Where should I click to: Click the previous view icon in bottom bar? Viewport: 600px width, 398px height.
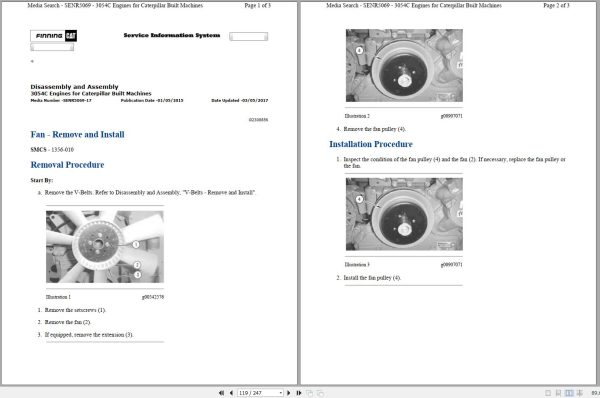[309, 393]
